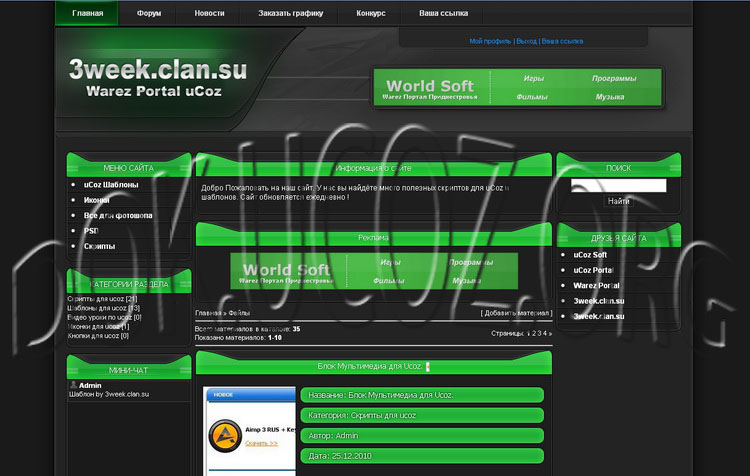
Task: Open the Конкурс navigation item
Action: 371,14
